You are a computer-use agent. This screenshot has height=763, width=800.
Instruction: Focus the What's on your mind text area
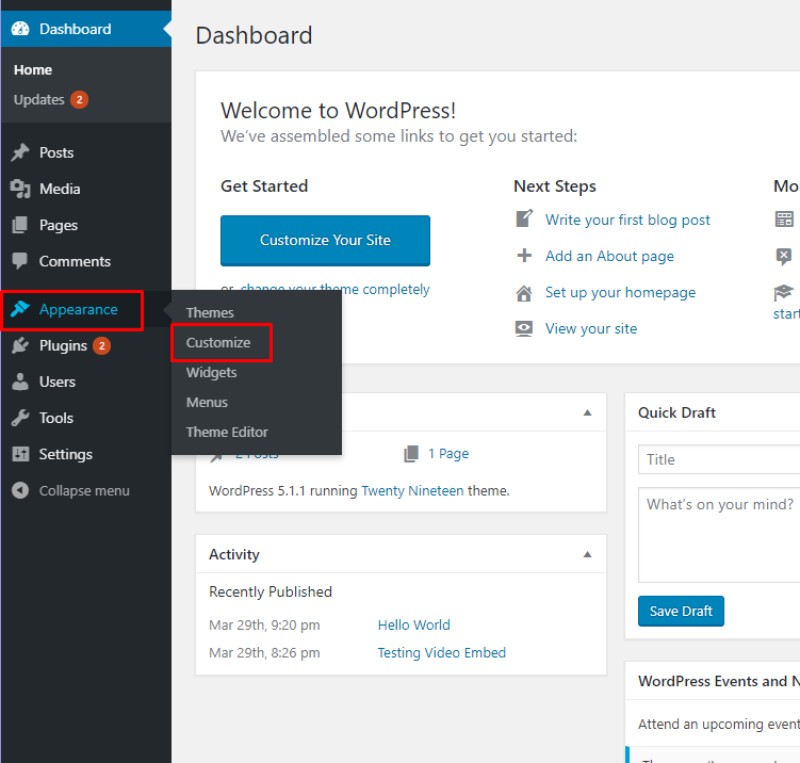(x=719, y=535)
